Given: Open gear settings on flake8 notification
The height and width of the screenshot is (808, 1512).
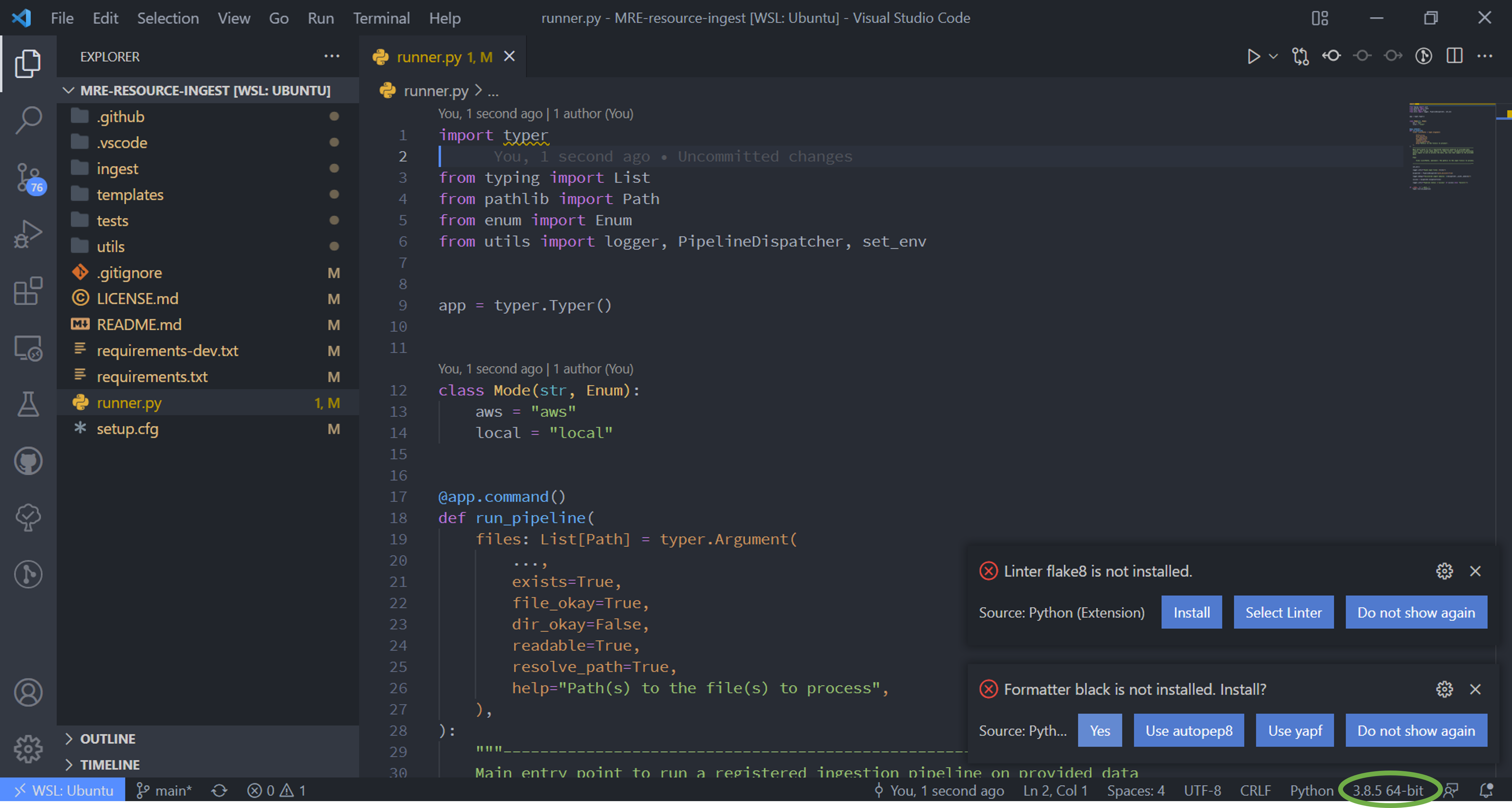Looking at the screenshot, I should coord(1444,571).
